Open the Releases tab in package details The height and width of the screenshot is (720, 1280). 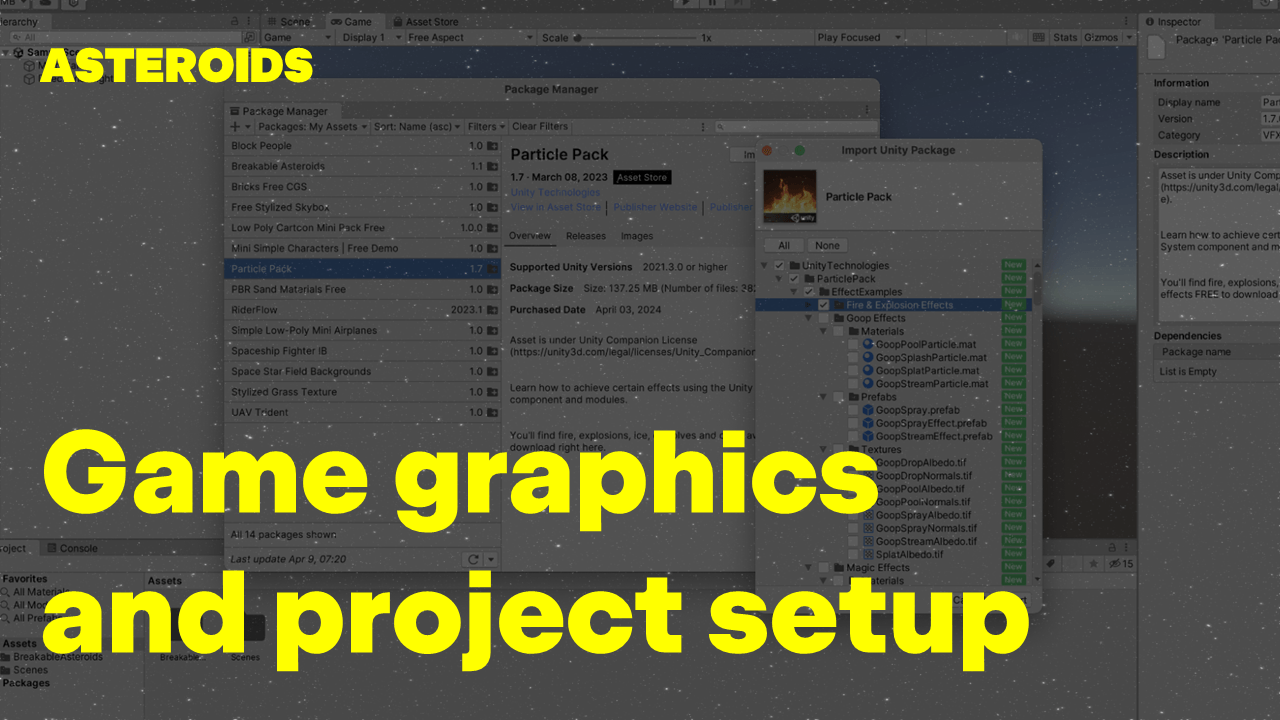[x=586, y=236]
